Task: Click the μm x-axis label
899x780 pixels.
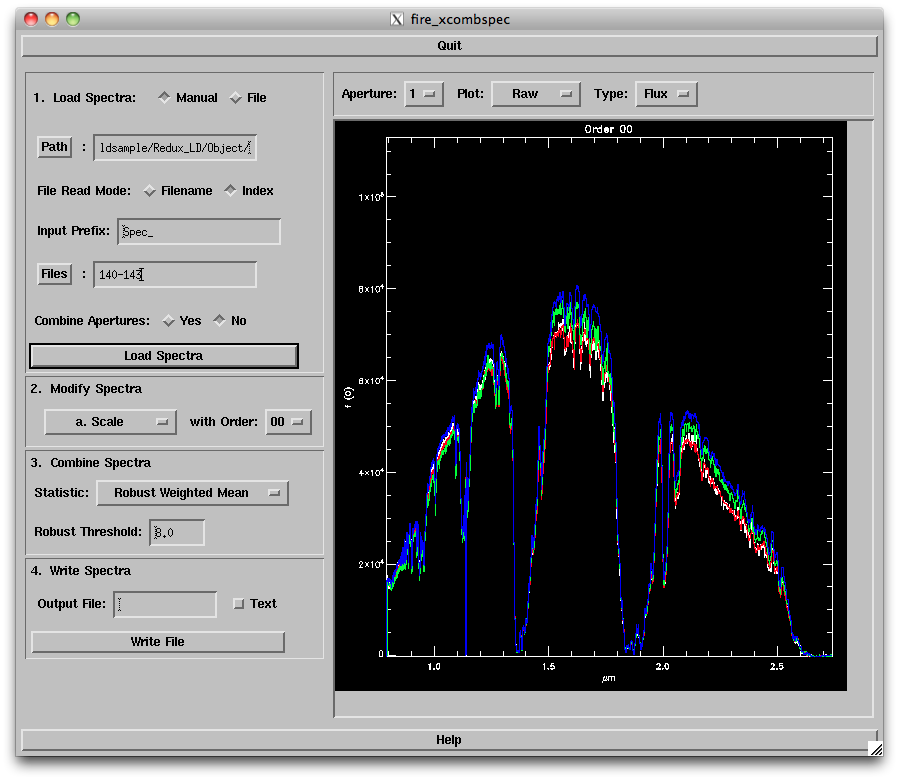Action: [x=608, y=678]
